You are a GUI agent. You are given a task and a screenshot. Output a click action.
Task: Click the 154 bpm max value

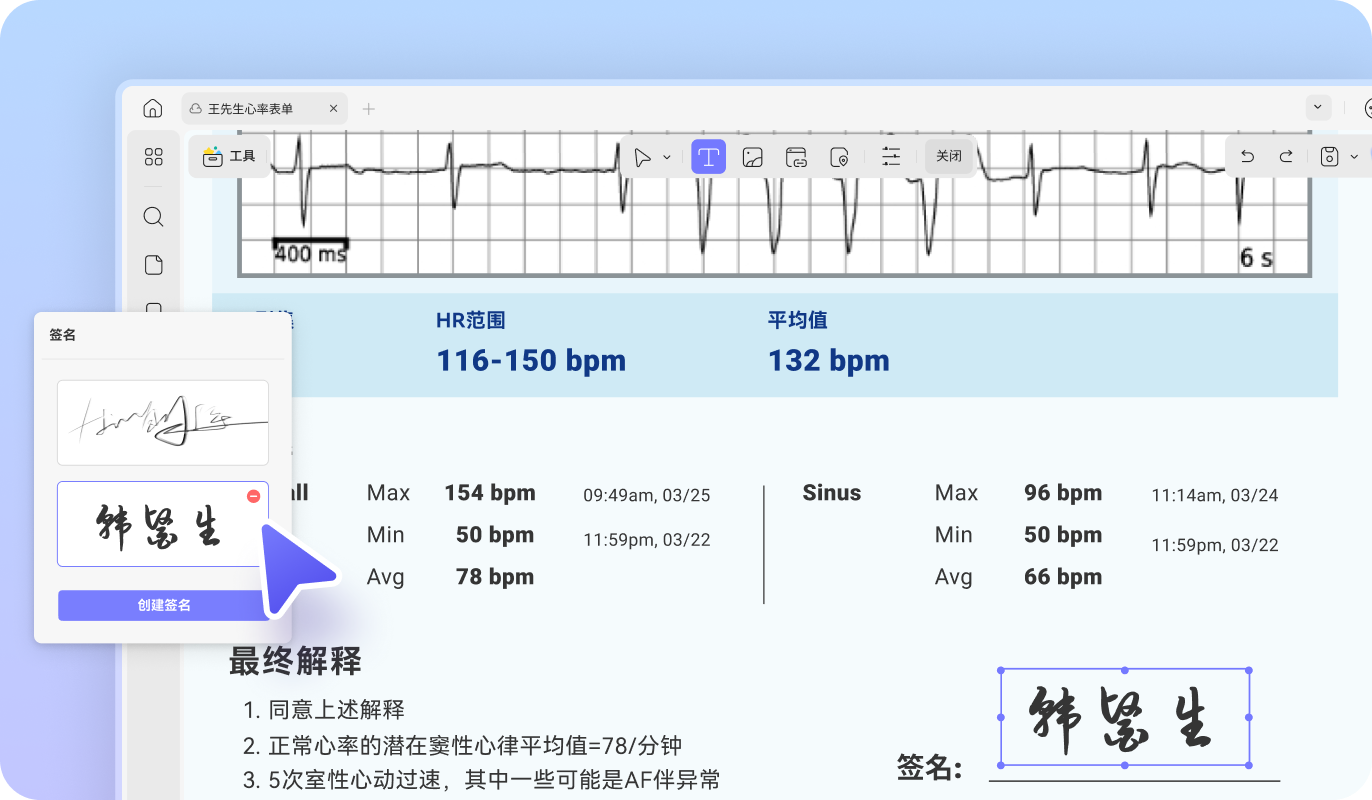tap(490, 493)
